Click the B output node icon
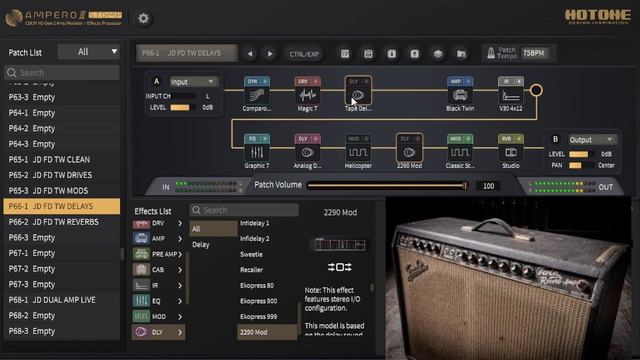Image resolution: width=640 pixels, height=360 pixels. pyautogui.click(x=555, y=139)
